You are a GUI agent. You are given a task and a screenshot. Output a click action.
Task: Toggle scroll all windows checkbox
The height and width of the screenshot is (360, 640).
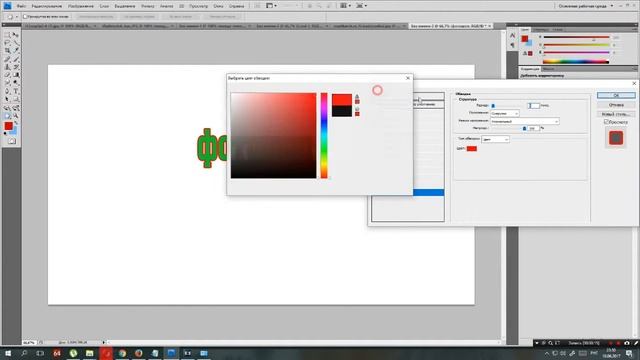pyautogui.click(x=25, y=17)
